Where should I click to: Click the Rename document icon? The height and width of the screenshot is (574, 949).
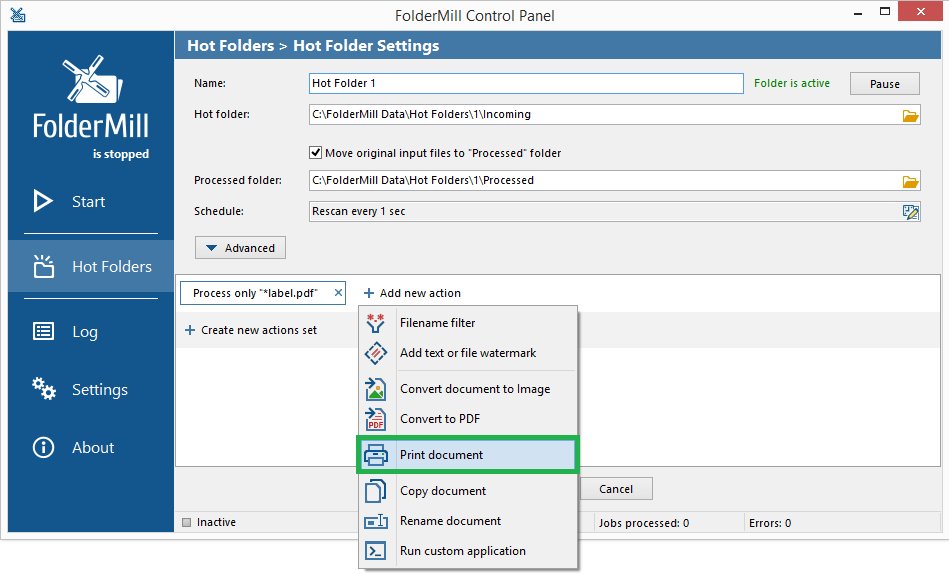pyautogui.click(x=375, y=521)
